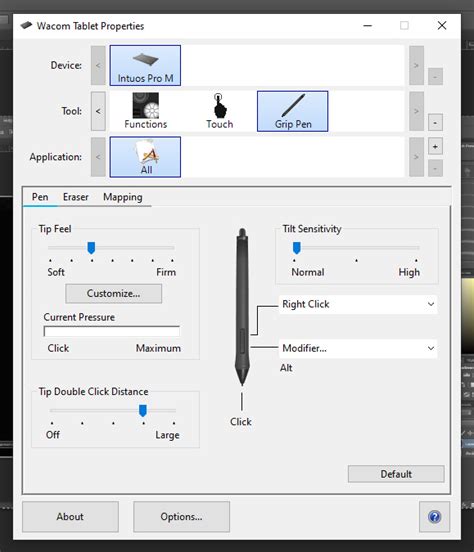Open the Modifier... button dropdown

[x=358, y=349]
